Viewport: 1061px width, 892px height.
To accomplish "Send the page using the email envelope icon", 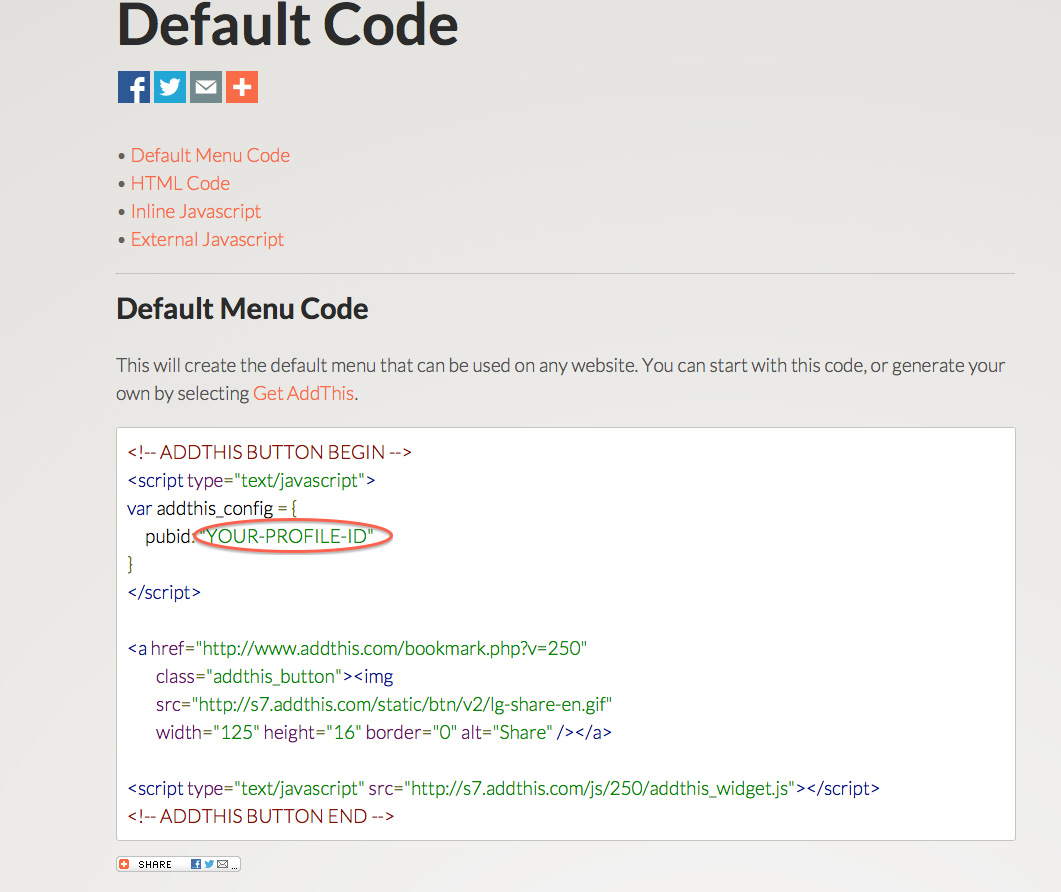I will 206,87.
